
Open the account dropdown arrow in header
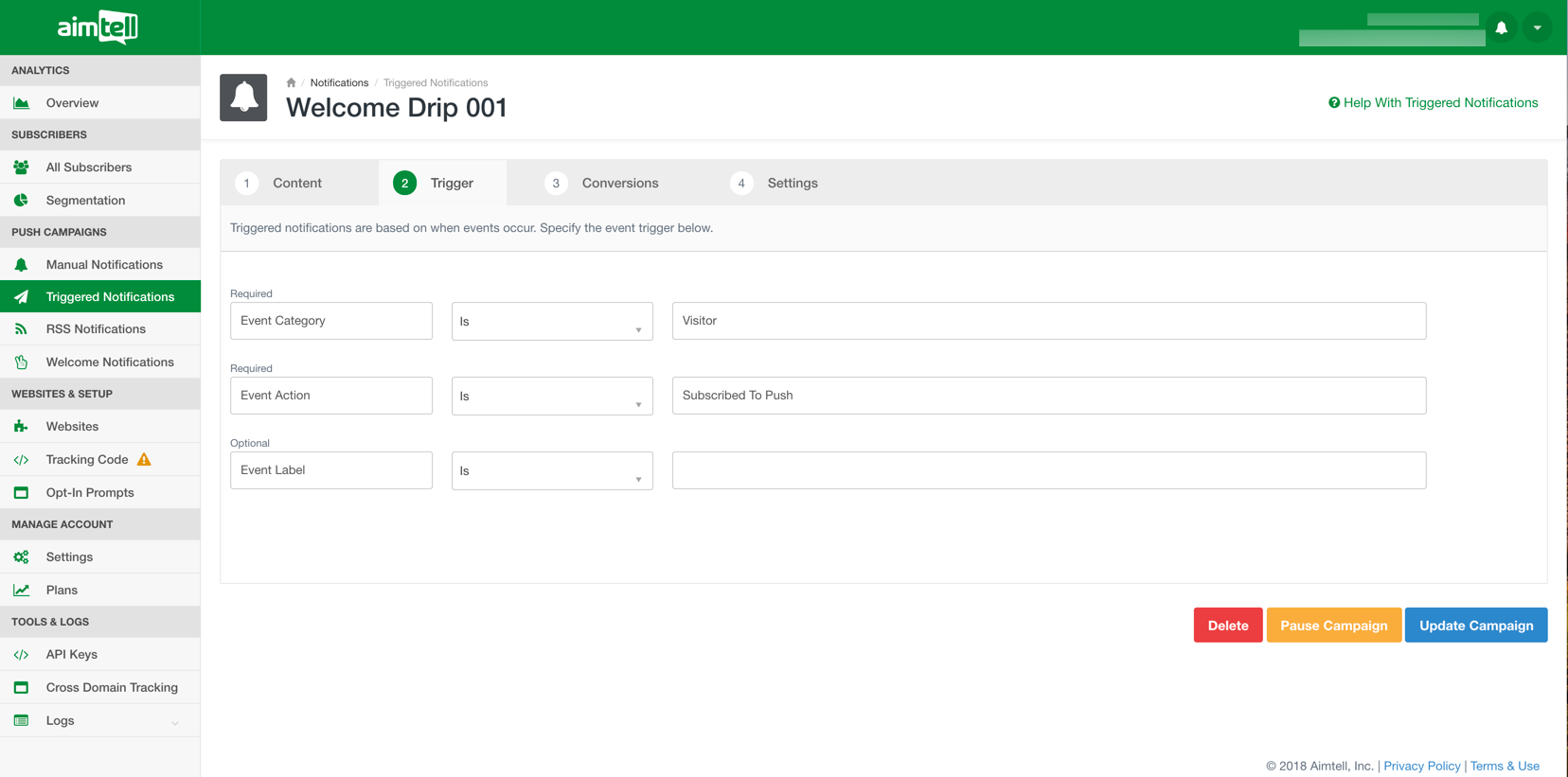(1537, 27)
